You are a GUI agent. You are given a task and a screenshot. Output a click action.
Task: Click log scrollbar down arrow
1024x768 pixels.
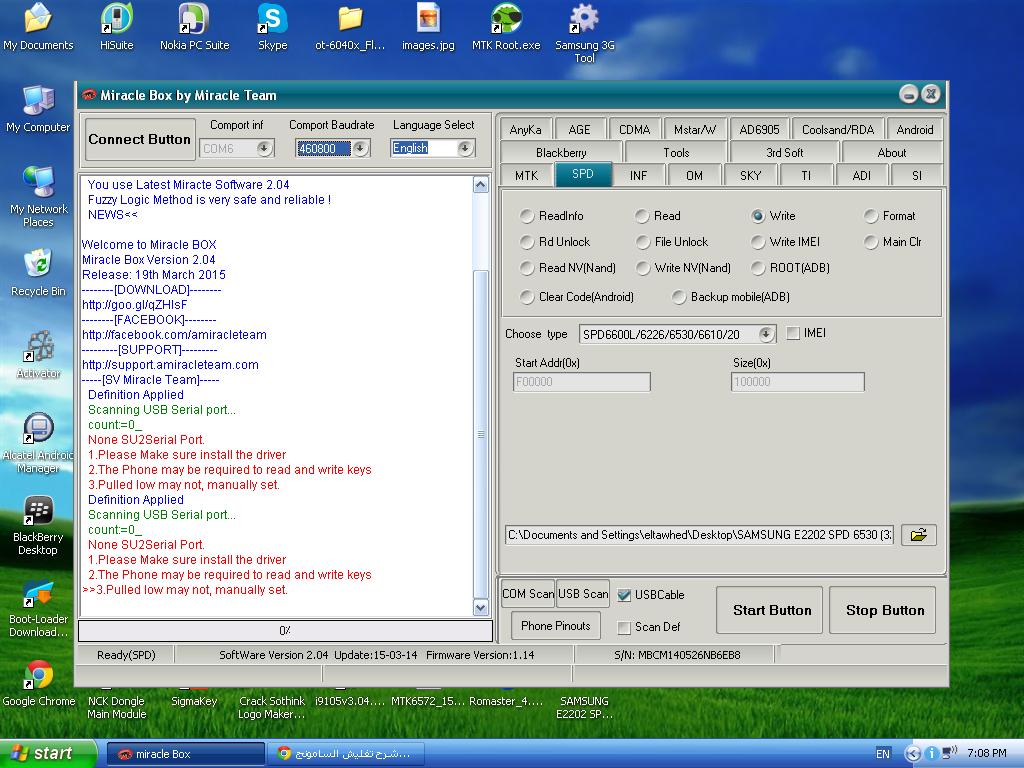(x=481, y=608)
